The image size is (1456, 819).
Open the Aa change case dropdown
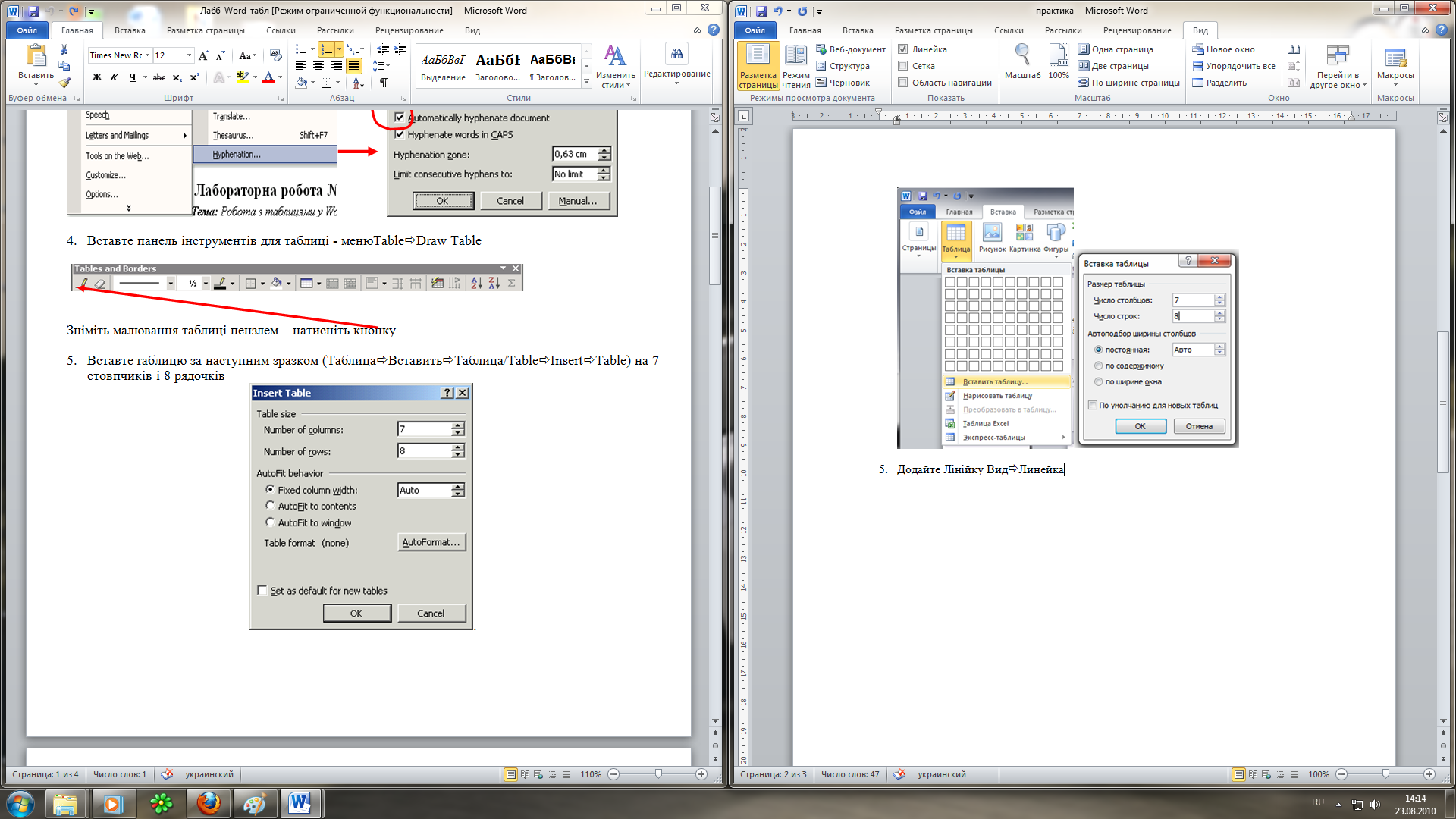(247, 55)
